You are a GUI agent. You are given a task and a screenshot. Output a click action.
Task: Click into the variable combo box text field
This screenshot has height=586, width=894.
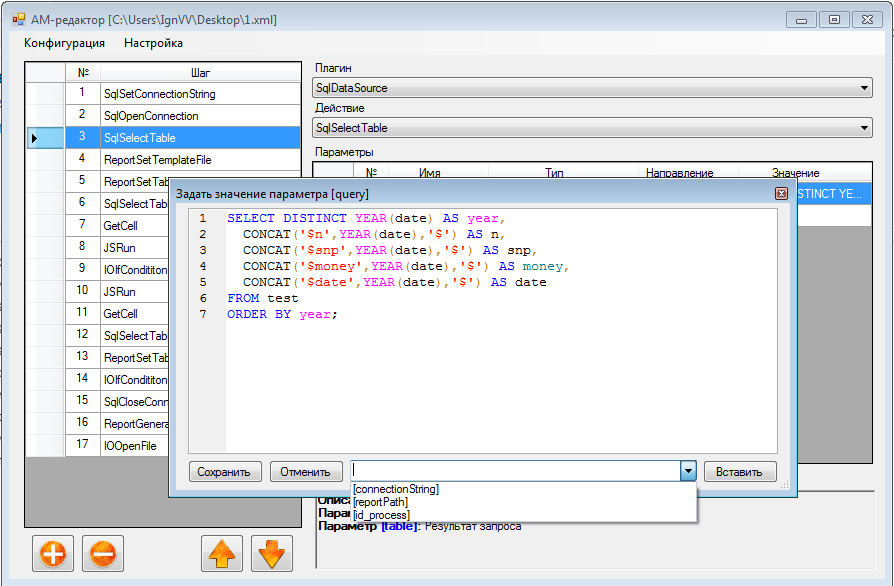tap(515, 471)
